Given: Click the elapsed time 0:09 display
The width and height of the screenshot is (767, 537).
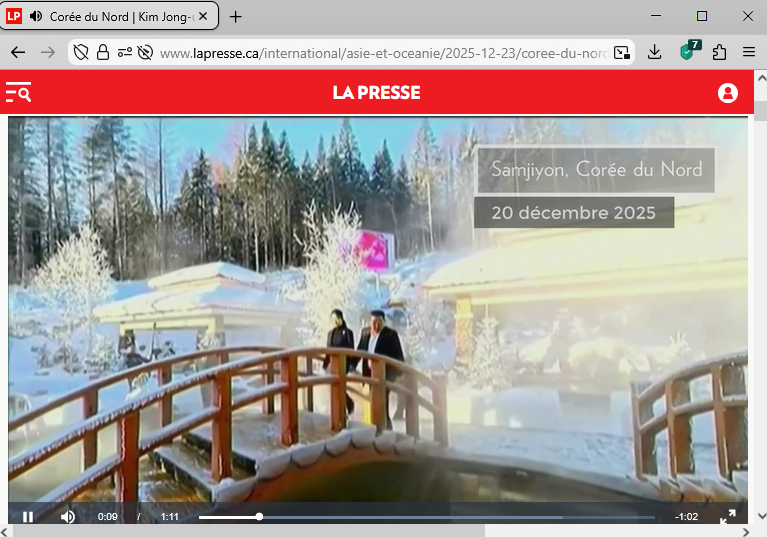Looking at the screenshot, I should click(x=108, y=516).
